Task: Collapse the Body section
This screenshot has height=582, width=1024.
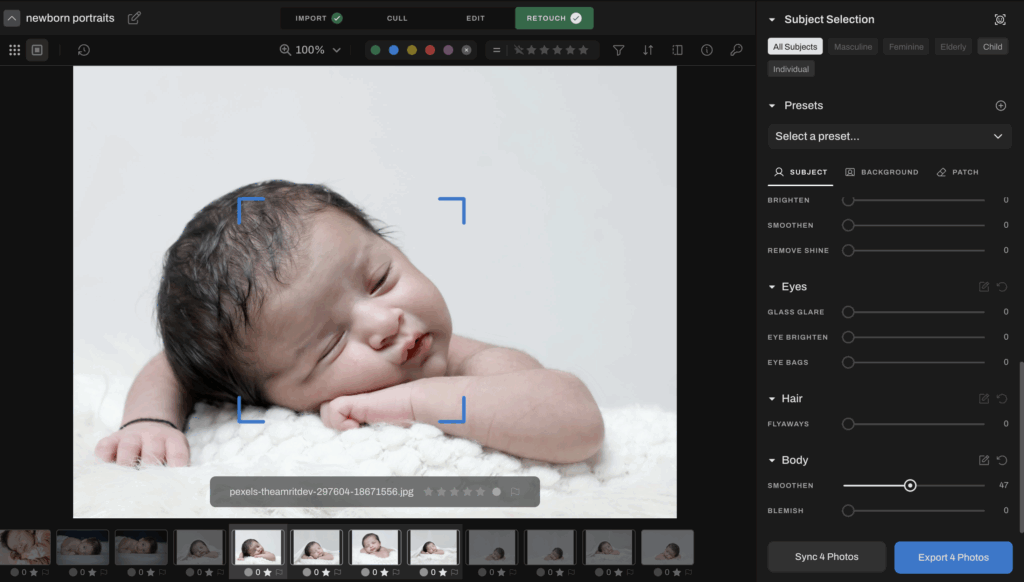Action: click(771, 460)
